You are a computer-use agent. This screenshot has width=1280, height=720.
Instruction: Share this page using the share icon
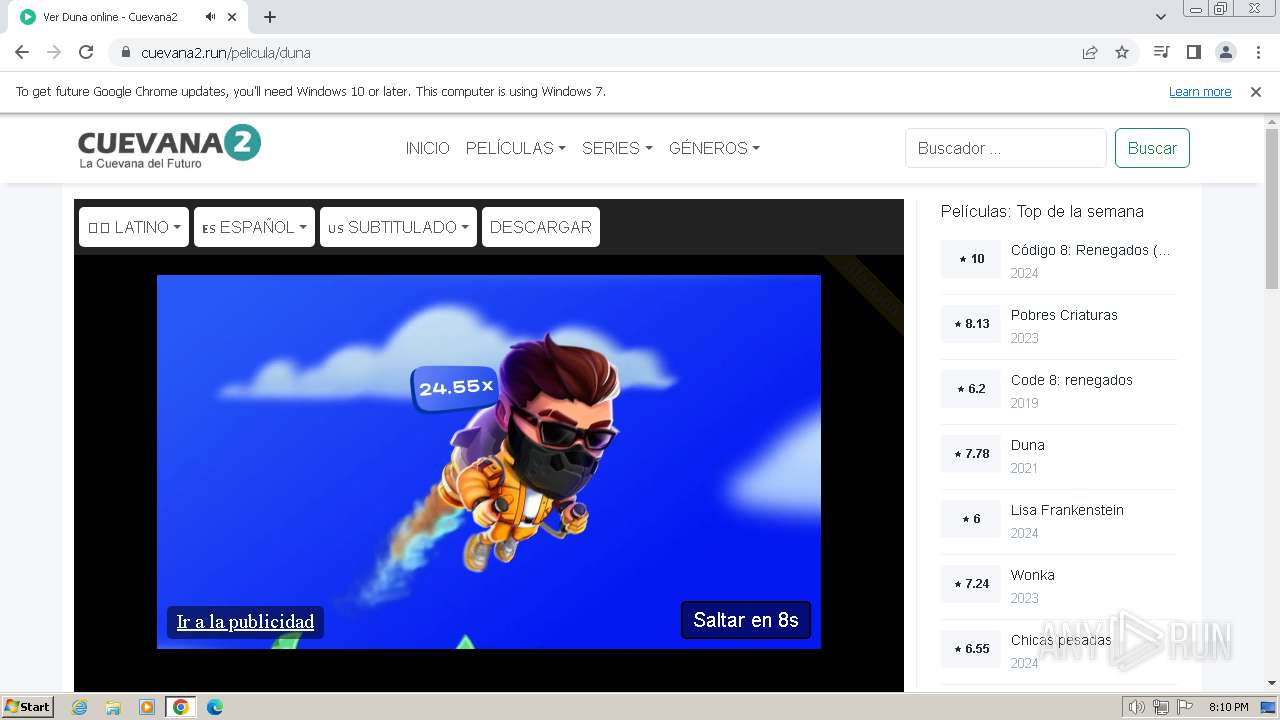point(1090,52)
